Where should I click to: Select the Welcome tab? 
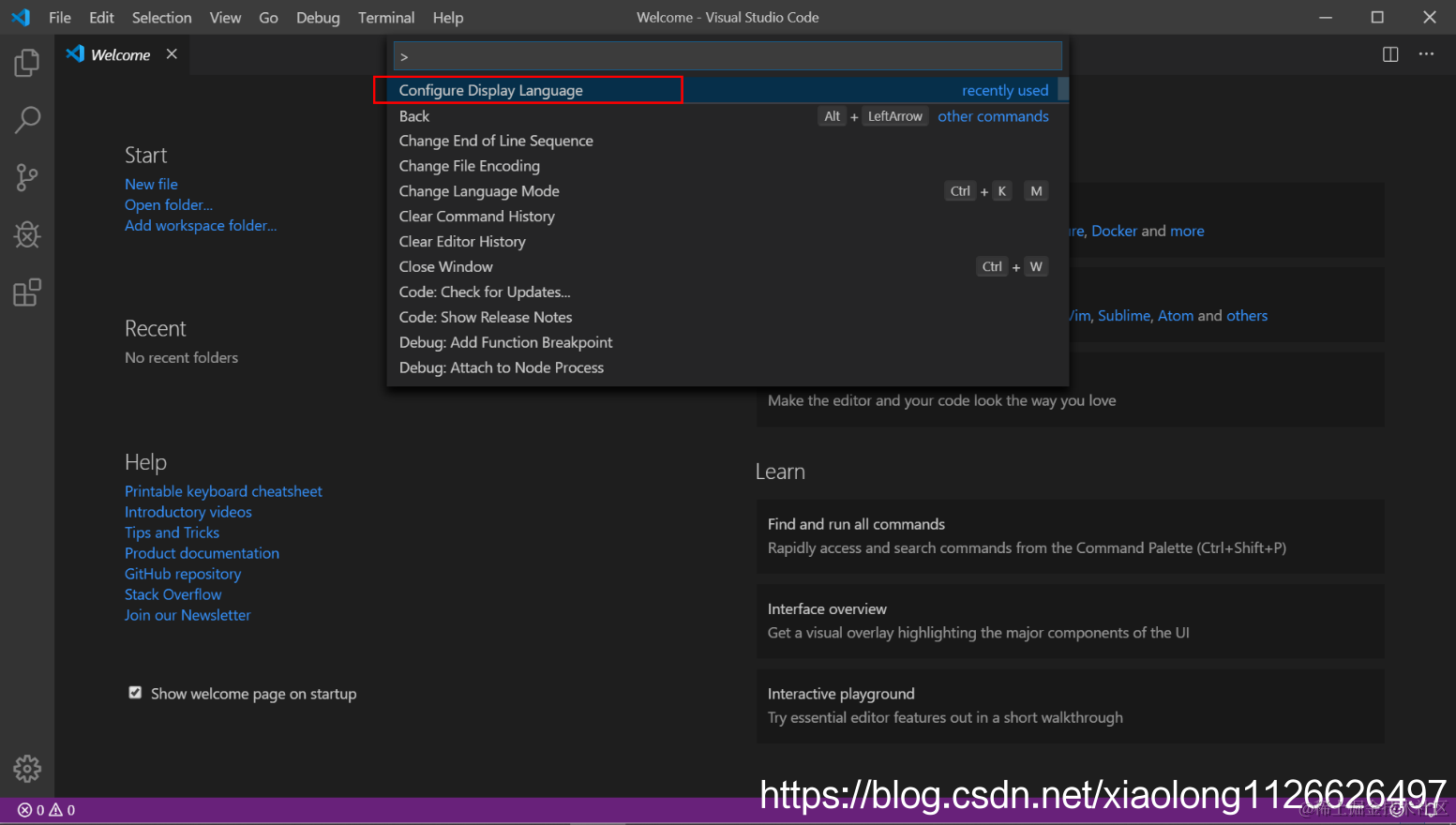122,54
